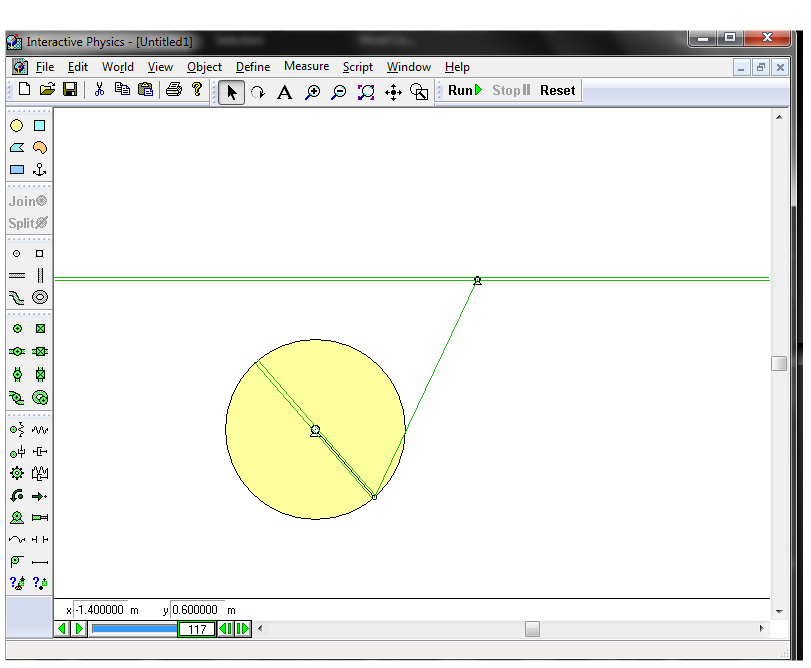Click the Reset button
Image resolution: width=811 pixels, height=668 pixels.
(x=557, y=90)
